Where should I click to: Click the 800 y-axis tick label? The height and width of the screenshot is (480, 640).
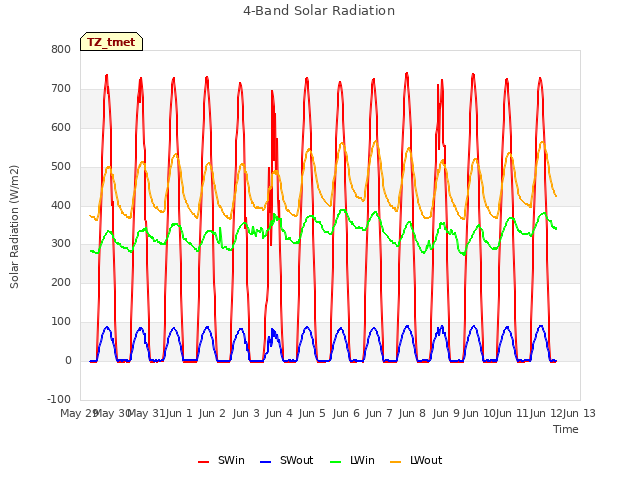[x=61, y=49]
